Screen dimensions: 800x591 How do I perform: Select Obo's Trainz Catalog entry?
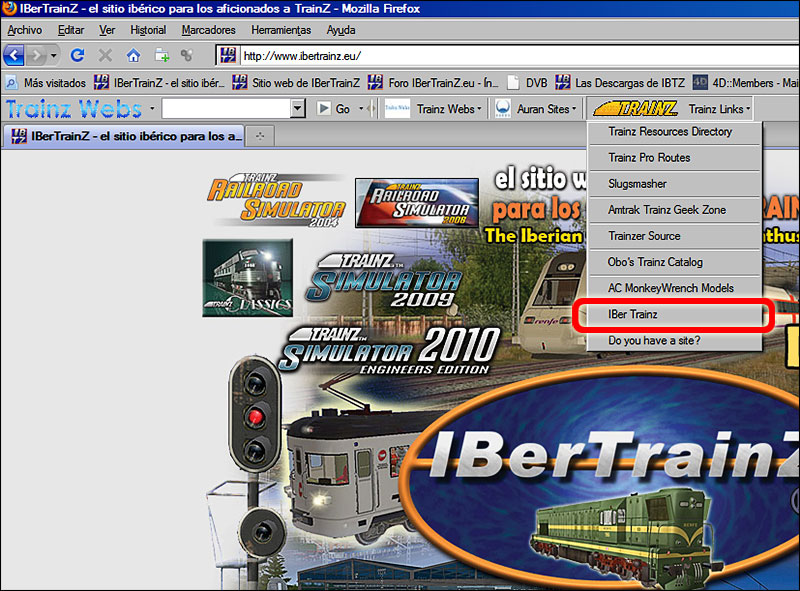[x=674, y=262]
